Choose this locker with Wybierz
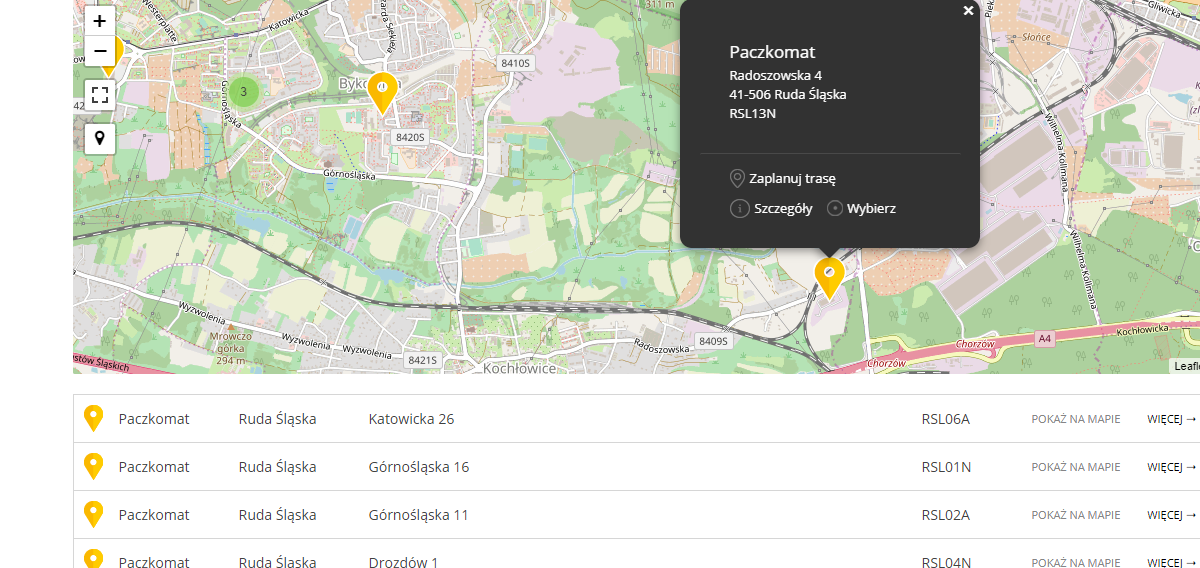Image resolution: width=1200 pixels, height=568 pixels. (861, 209)
